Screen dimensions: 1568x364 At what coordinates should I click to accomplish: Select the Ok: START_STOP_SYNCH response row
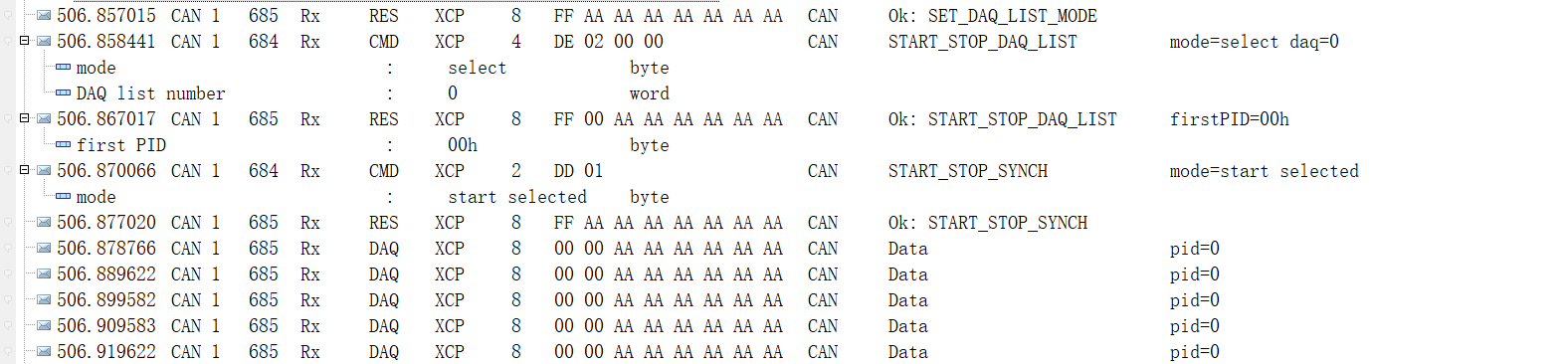[784, 223]
